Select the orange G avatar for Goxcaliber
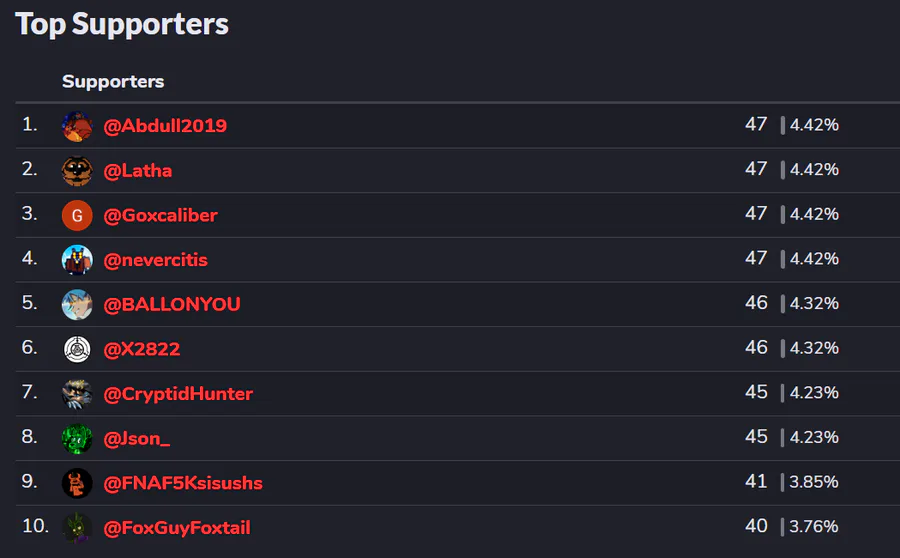This screenshot has height=558, width=900. [x=77, y=216]
